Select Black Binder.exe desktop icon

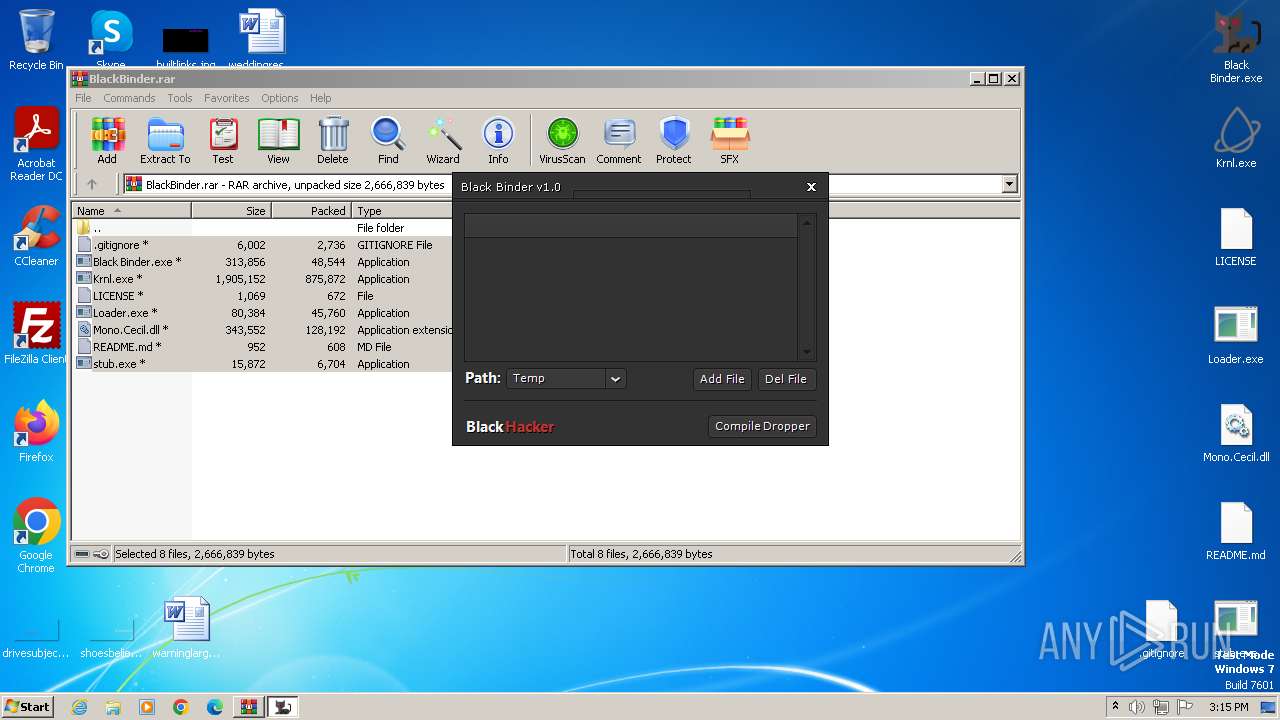[x=1236, y=47]
